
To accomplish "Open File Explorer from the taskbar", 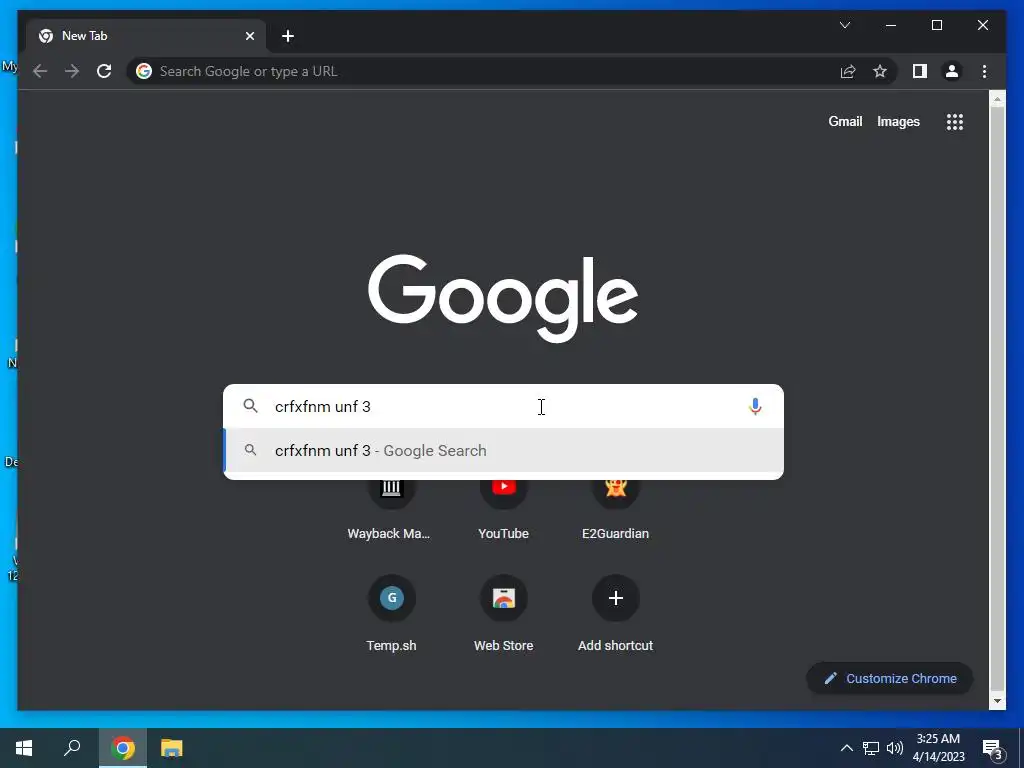I will [x=171, y=748].
